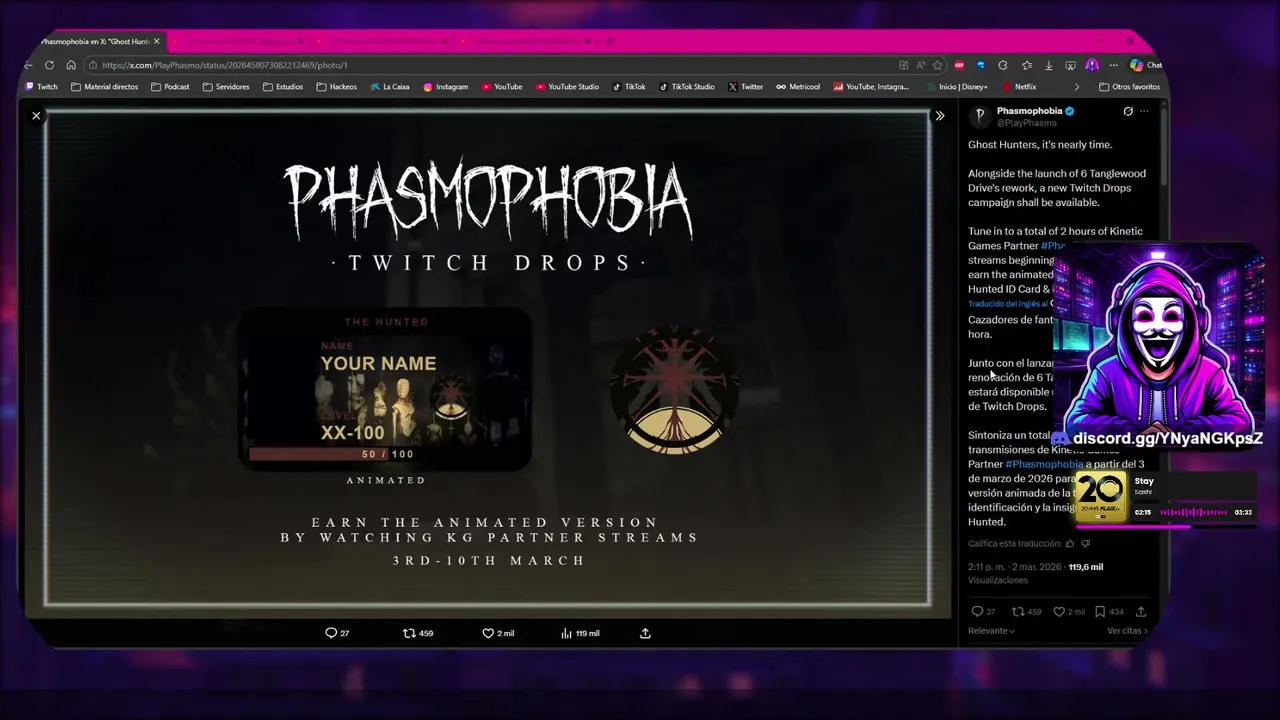Activate read aloud icon in address bar
The image size is (1280, 720).
(921, 65)
